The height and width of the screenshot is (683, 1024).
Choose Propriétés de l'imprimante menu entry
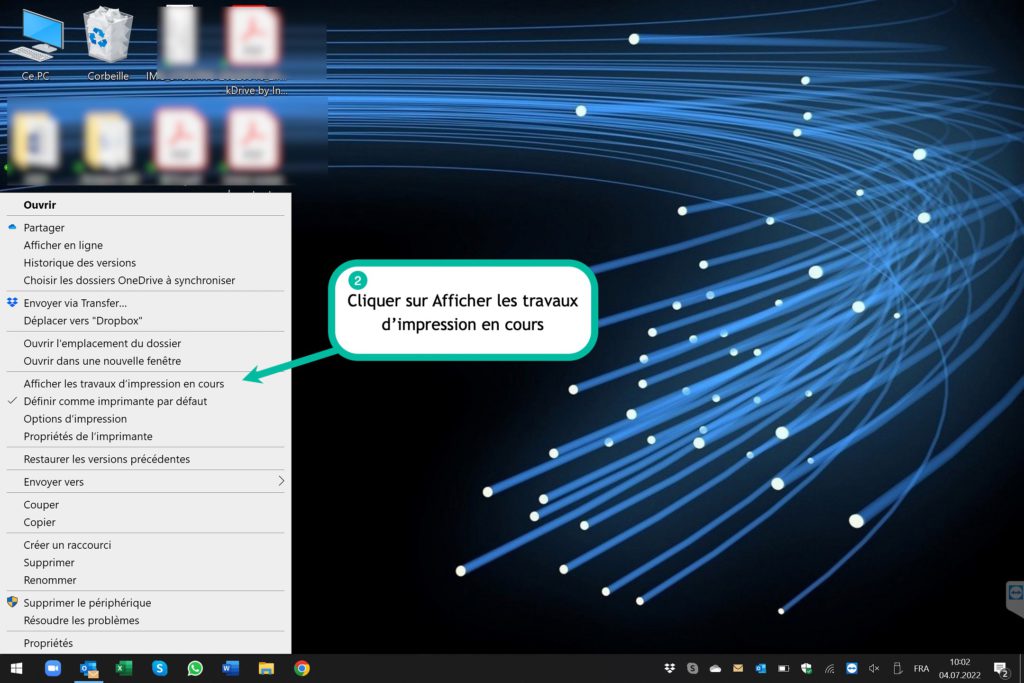point(88,437)
